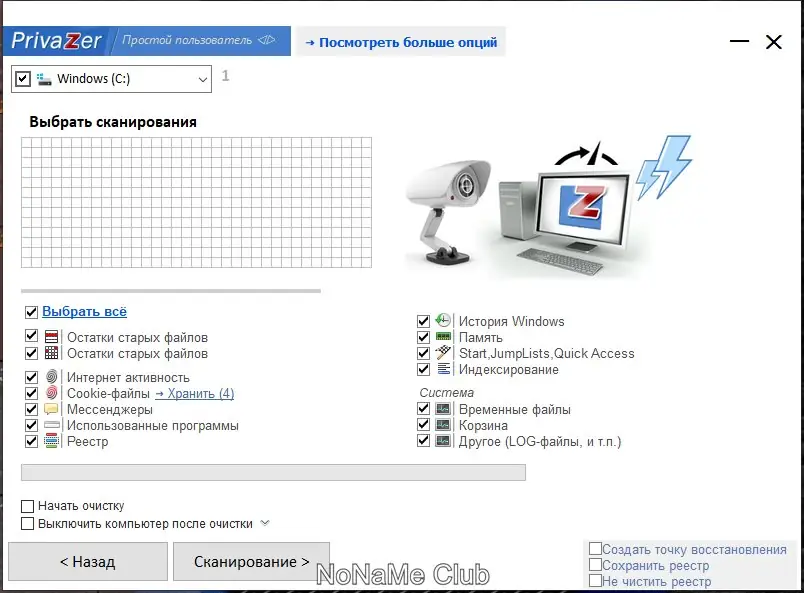Viewport: 804px width, 593px height.
Task: Uncheck the Memory checkbox
Action: [x=423, y=337]
